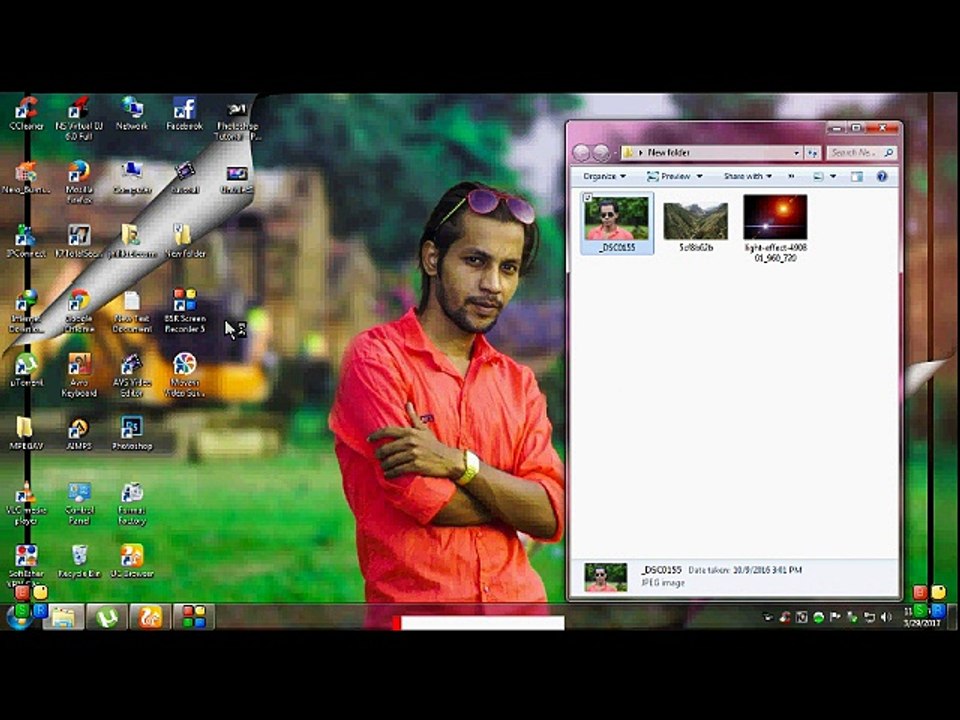
Task: Open the VLC media player shortcut
Action: tap(26, 503)
